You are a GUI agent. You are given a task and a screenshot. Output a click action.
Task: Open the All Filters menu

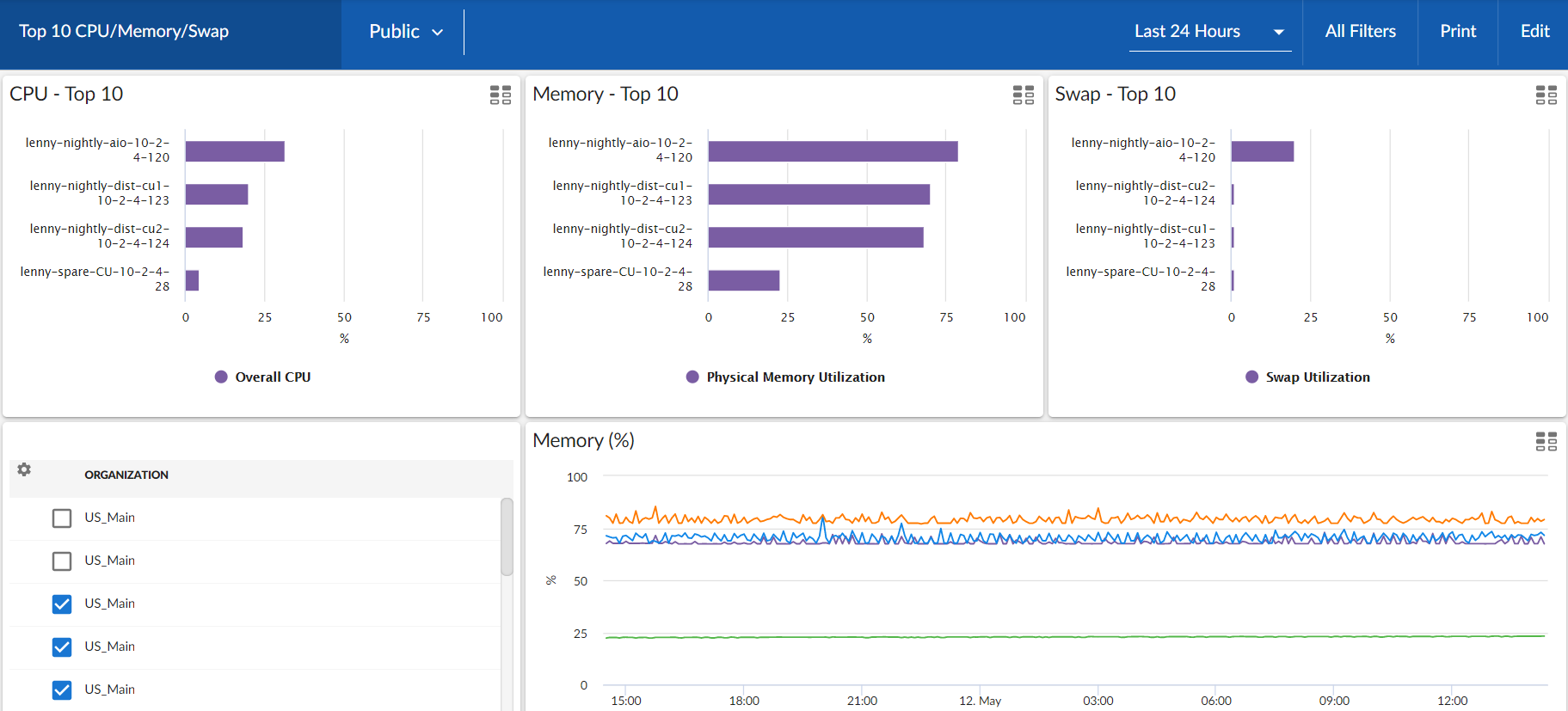pos(1360,32)
